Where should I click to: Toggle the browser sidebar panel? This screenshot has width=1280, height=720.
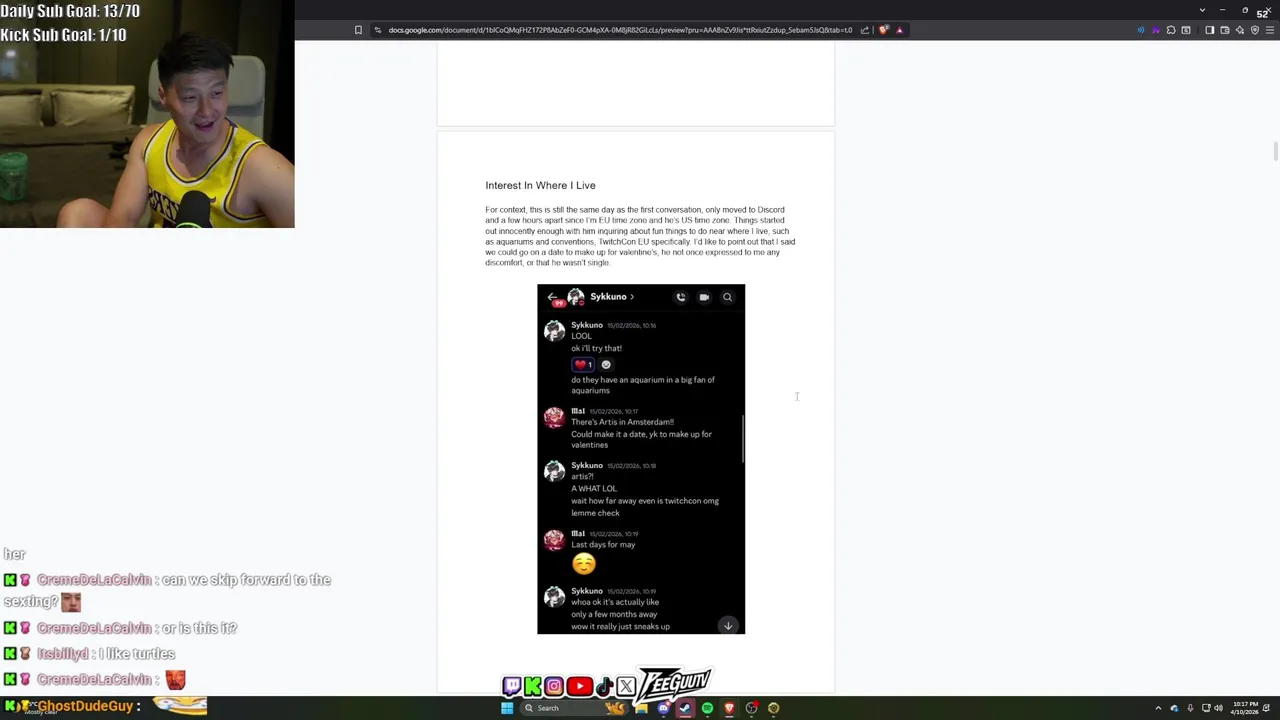pos(1210,30)
